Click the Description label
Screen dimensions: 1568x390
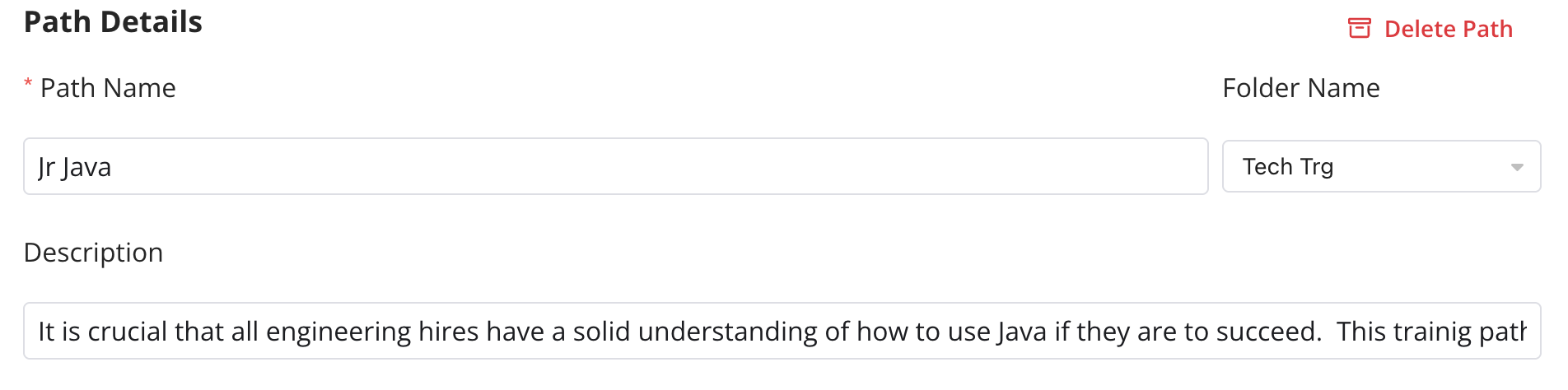pos(93,253)
